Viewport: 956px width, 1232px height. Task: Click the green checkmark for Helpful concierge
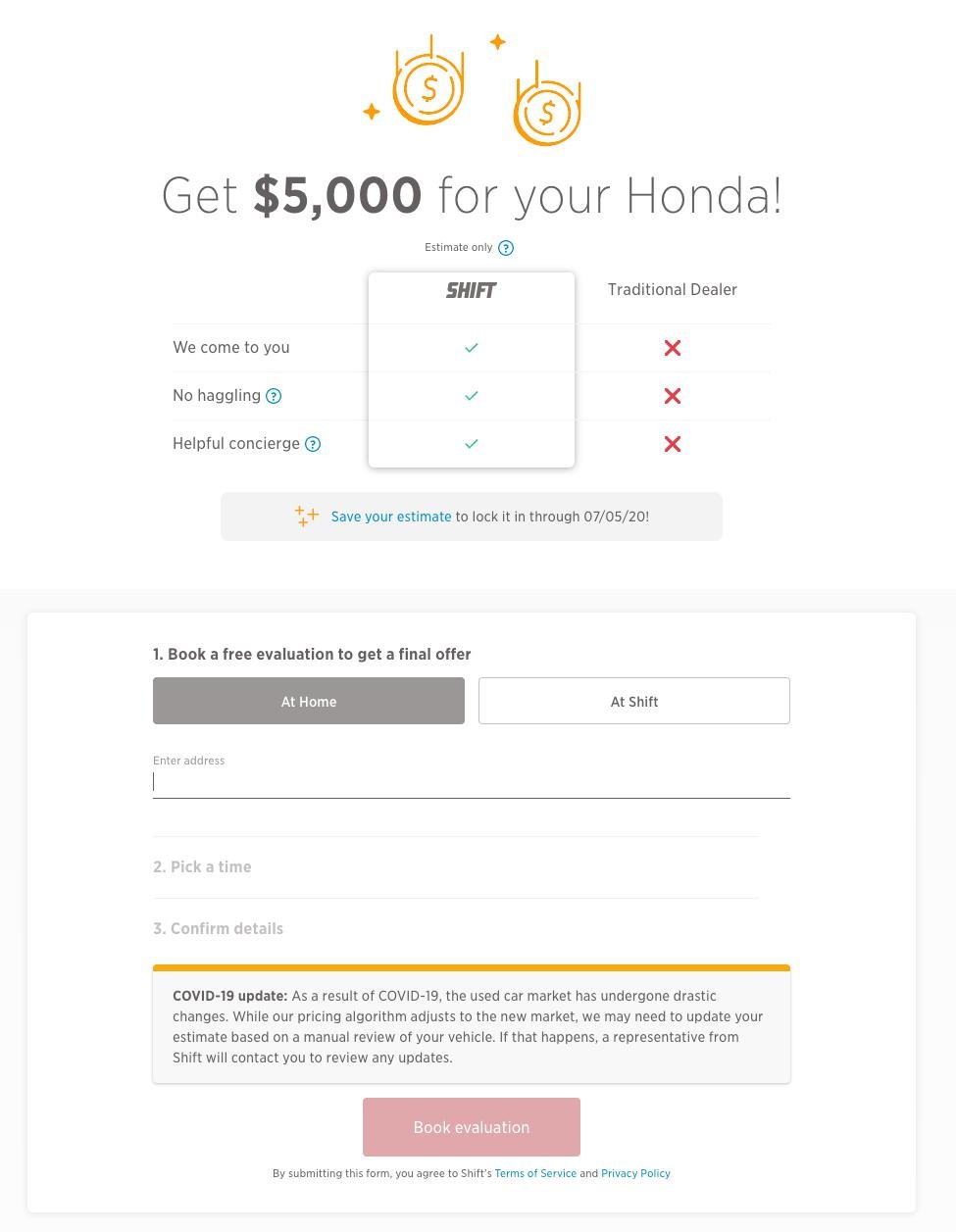472,444
